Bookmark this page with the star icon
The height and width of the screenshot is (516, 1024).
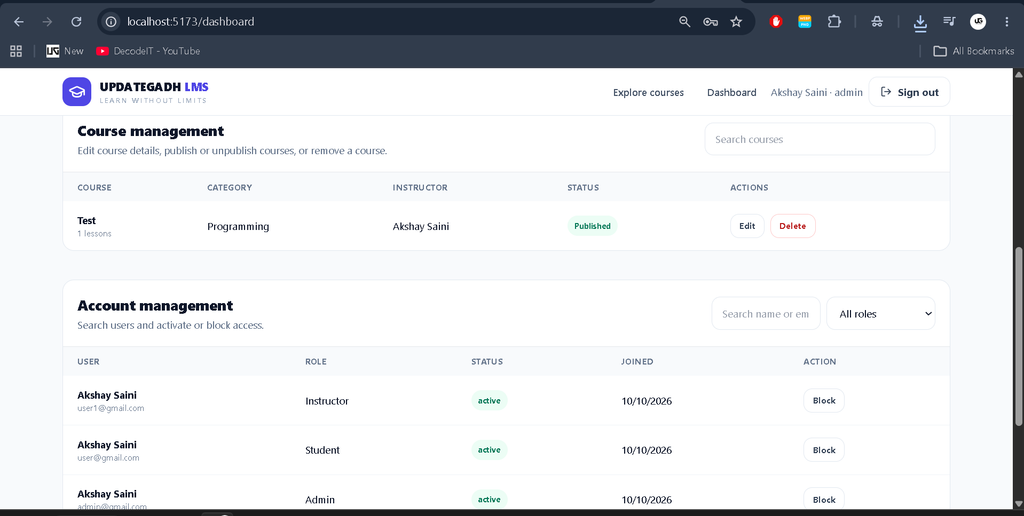736,22
